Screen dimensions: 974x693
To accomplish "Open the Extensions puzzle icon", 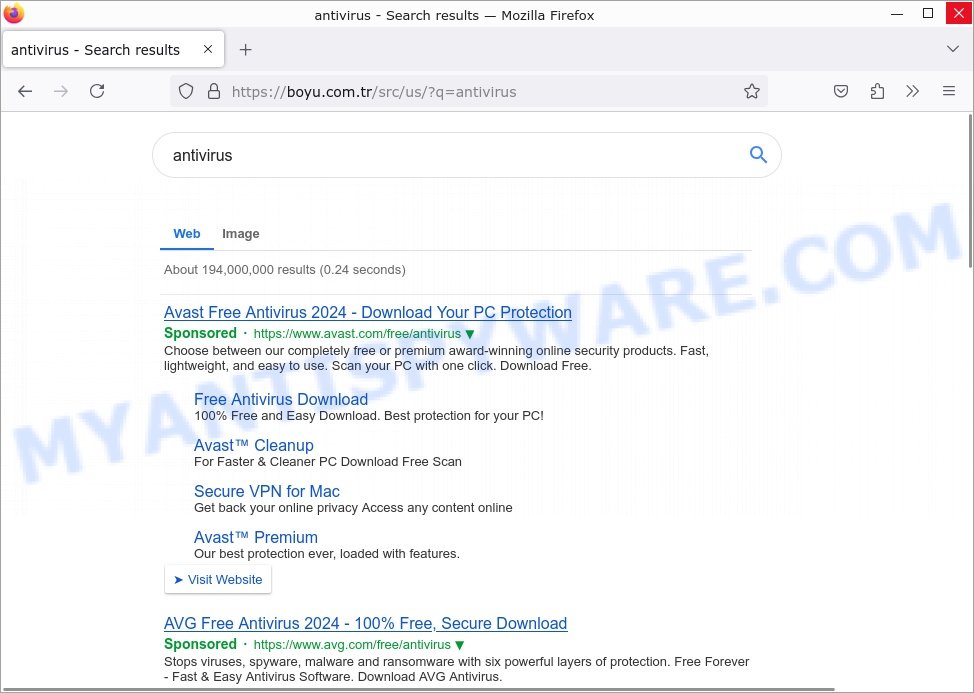I will pyautogui.click(x=877, y=91).
